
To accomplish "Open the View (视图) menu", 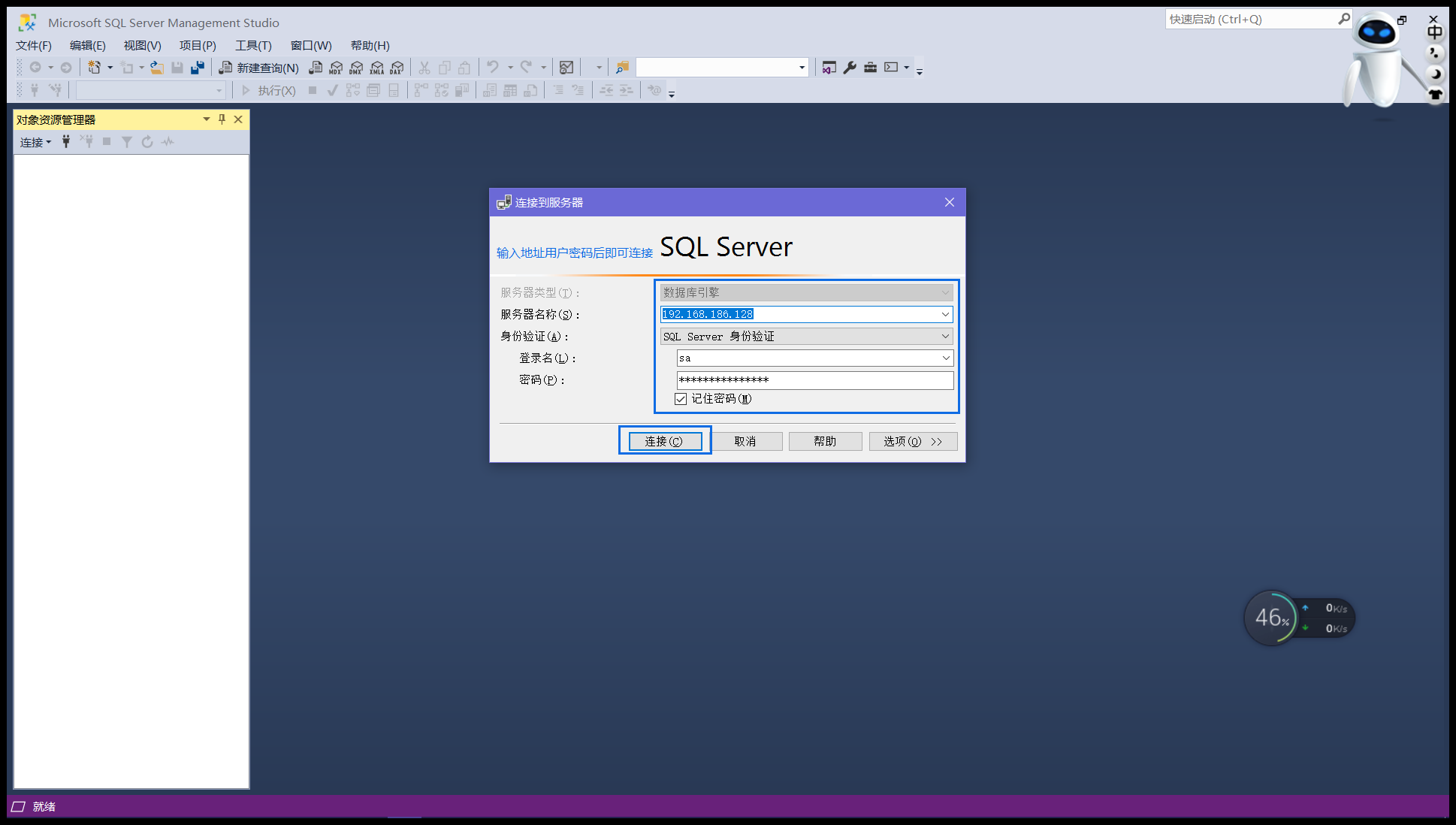I will pos(143,46).
